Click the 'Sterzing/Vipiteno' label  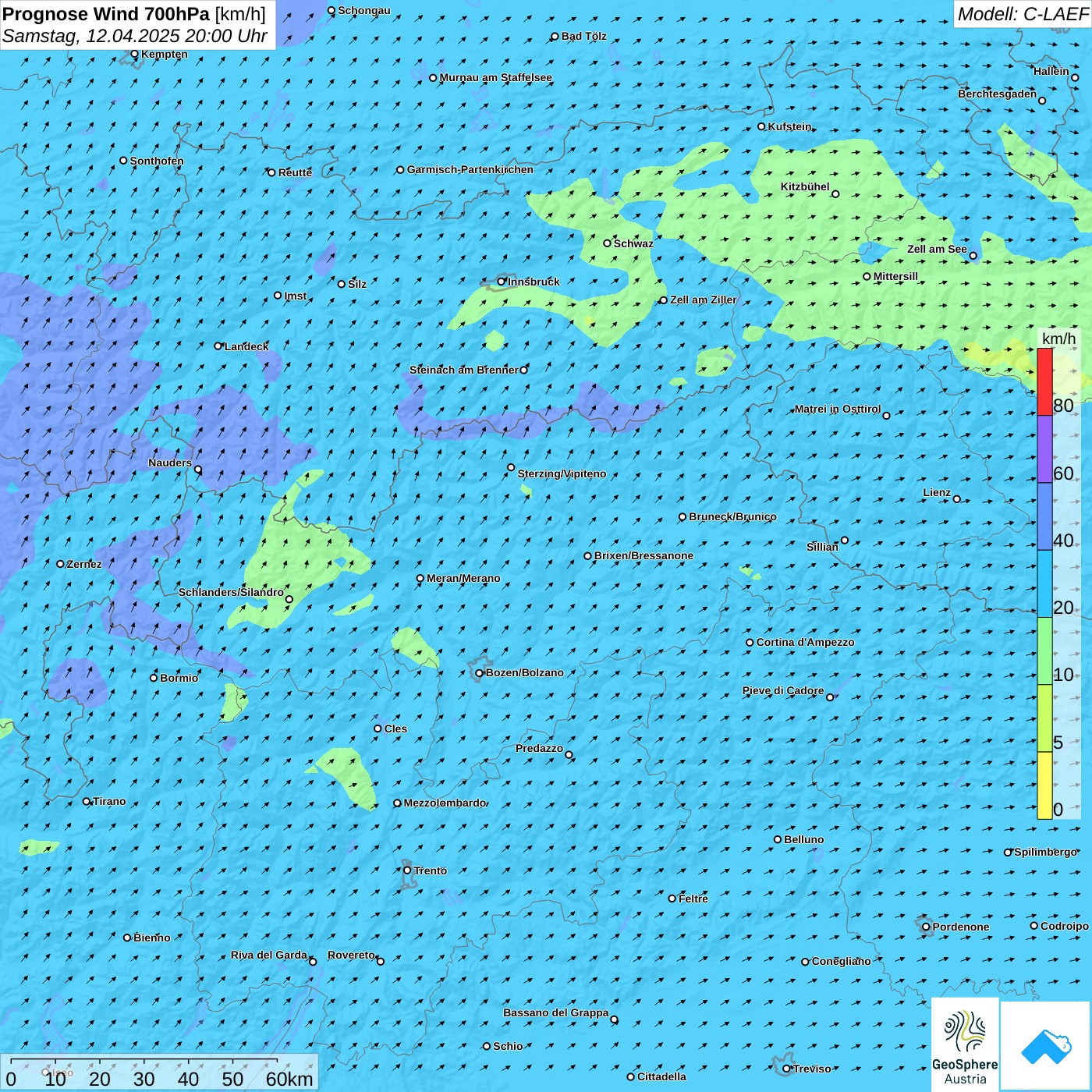(562, 473)
